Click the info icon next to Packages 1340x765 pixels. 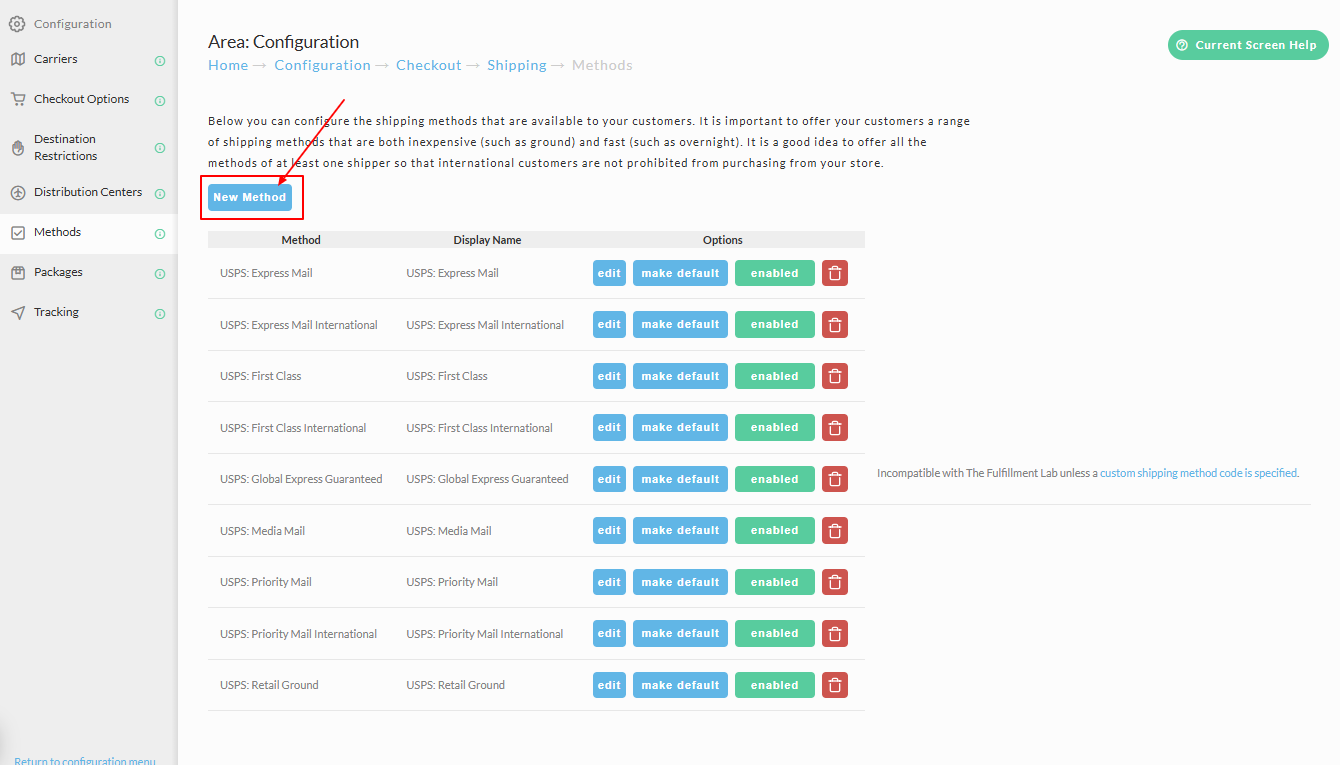(x=160, y=274)
